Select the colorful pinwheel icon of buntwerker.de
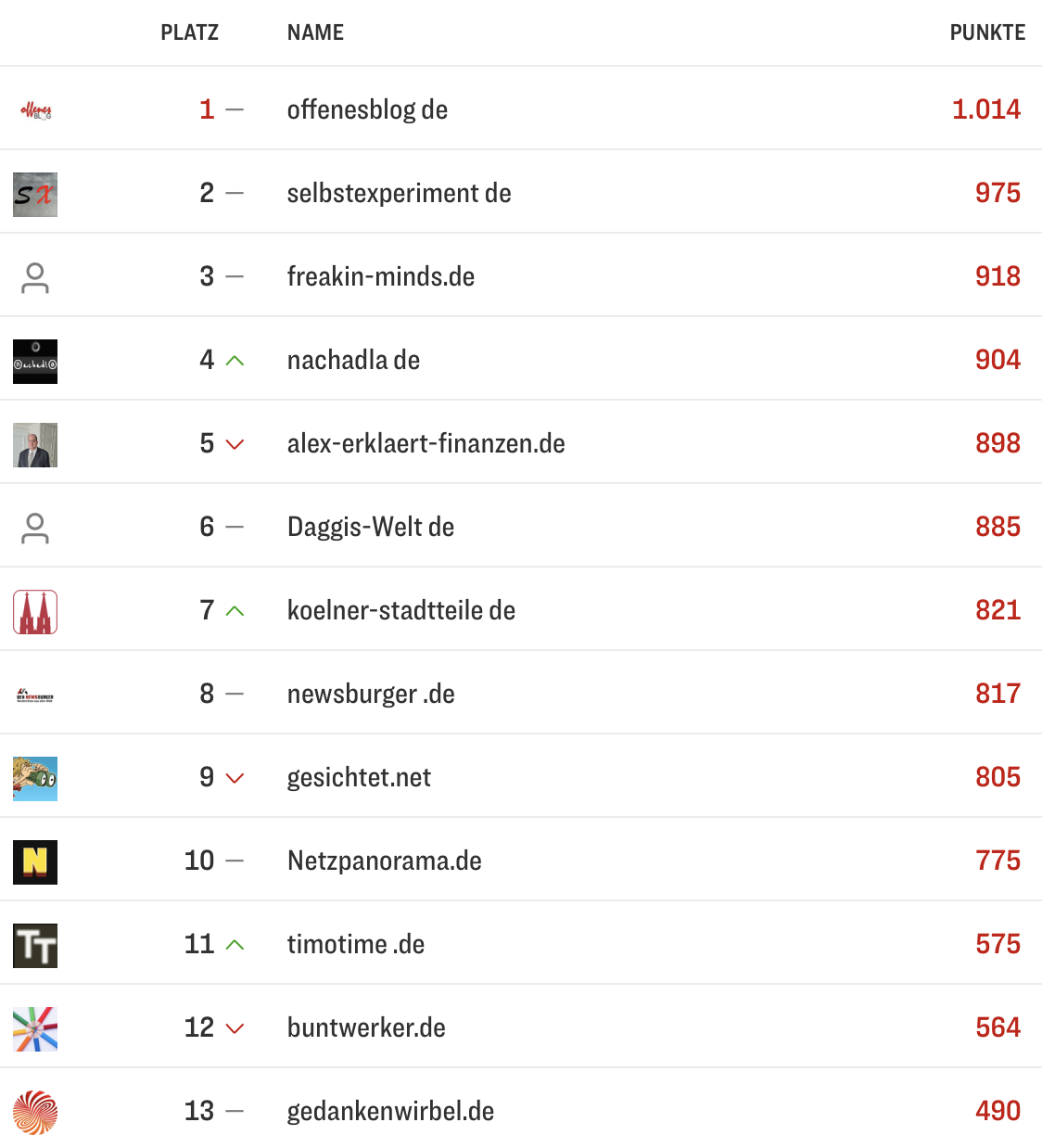This screenshot has height=1148, width=1042. (35, 1028)
